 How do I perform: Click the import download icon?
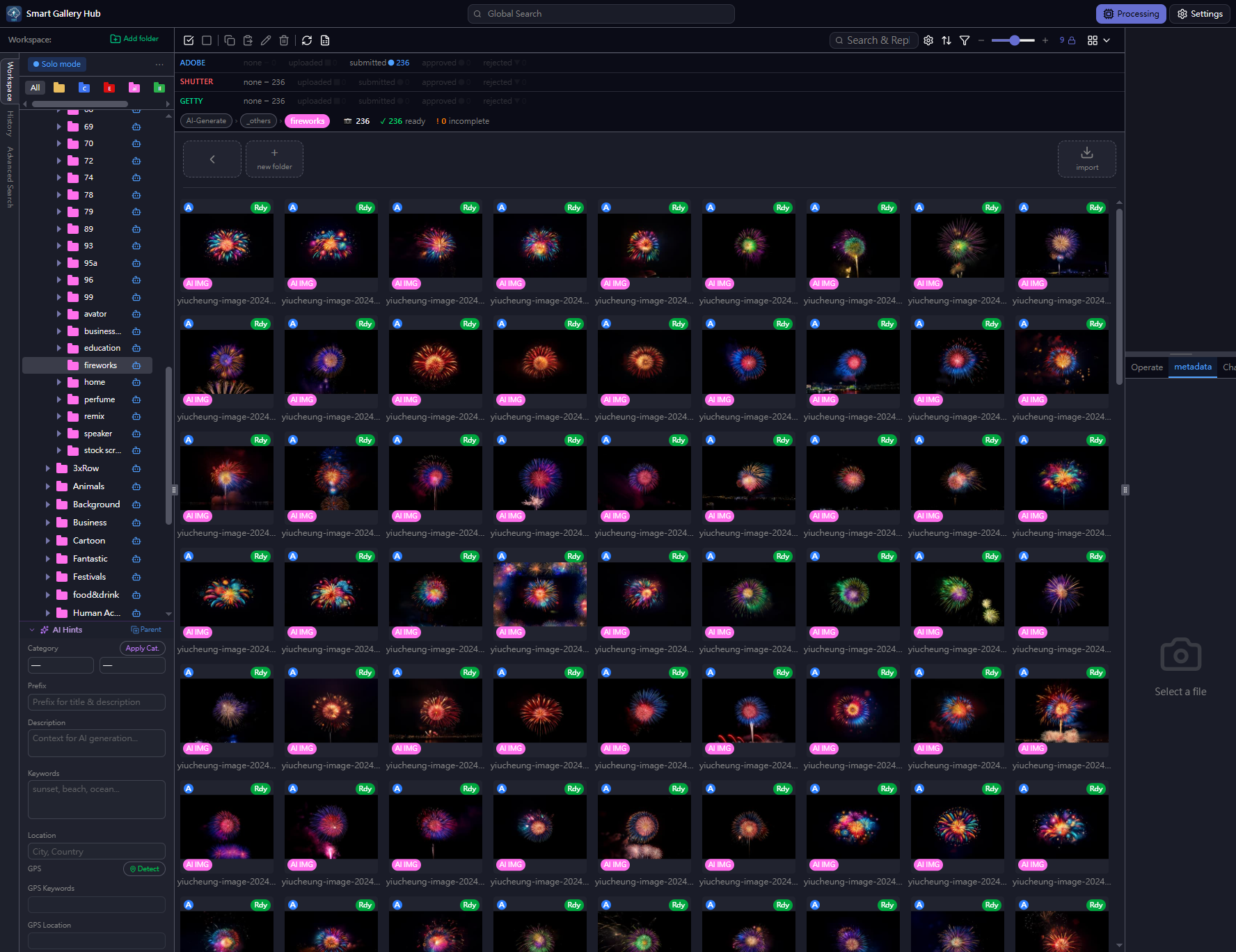[x=1086, y=159]
